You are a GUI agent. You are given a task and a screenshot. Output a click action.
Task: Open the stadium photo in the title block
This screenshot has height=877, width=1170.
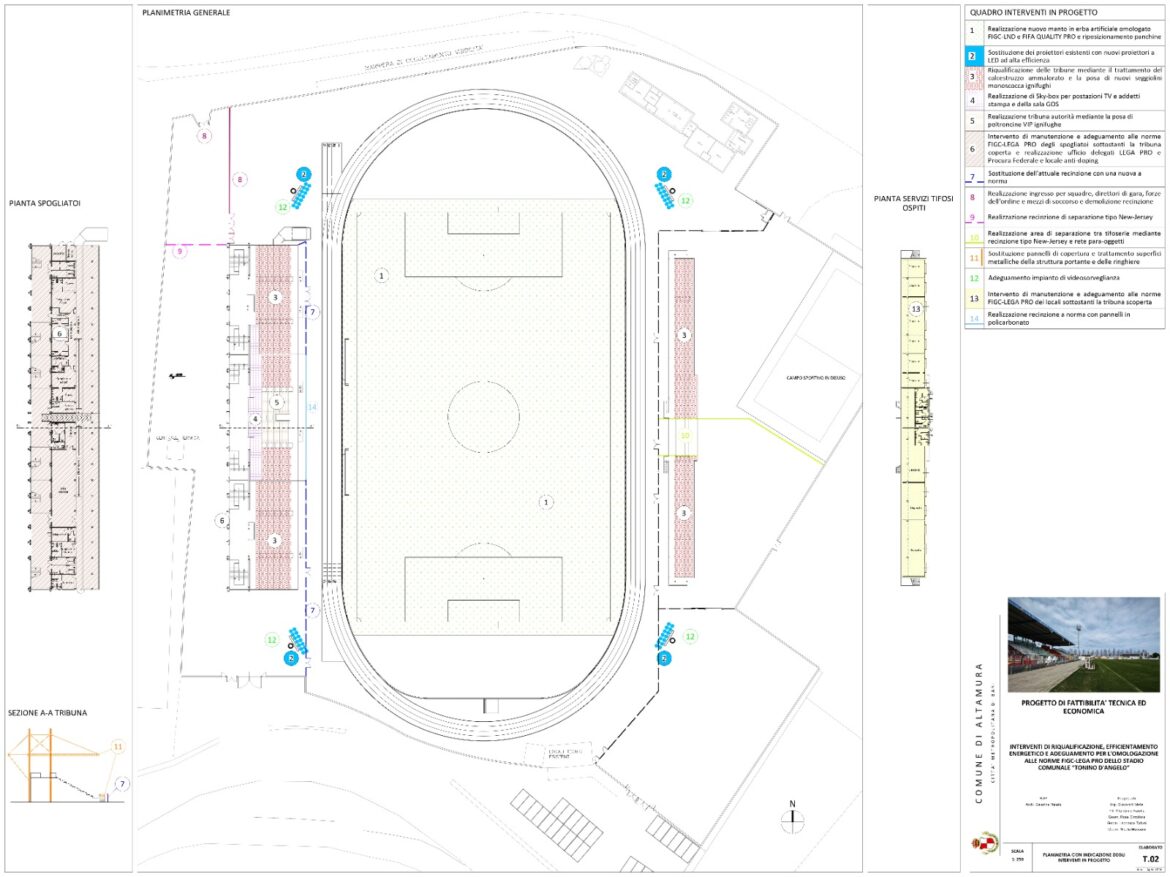click(x=1083, y=645)
